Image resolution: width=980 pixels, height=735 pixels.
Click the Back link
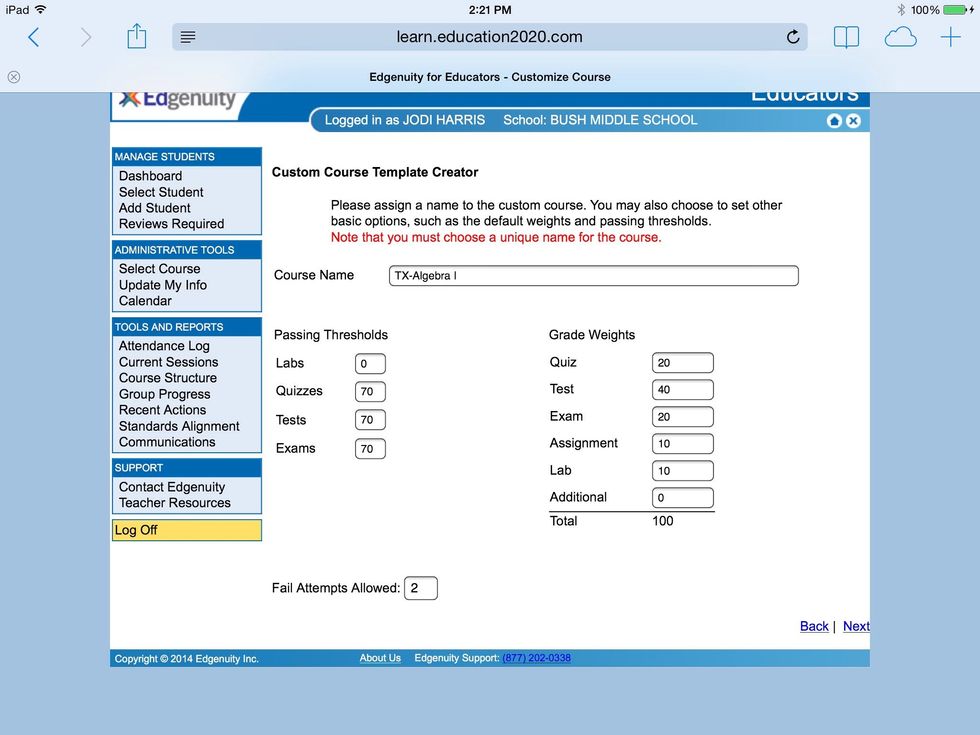[x=814, y=626]
